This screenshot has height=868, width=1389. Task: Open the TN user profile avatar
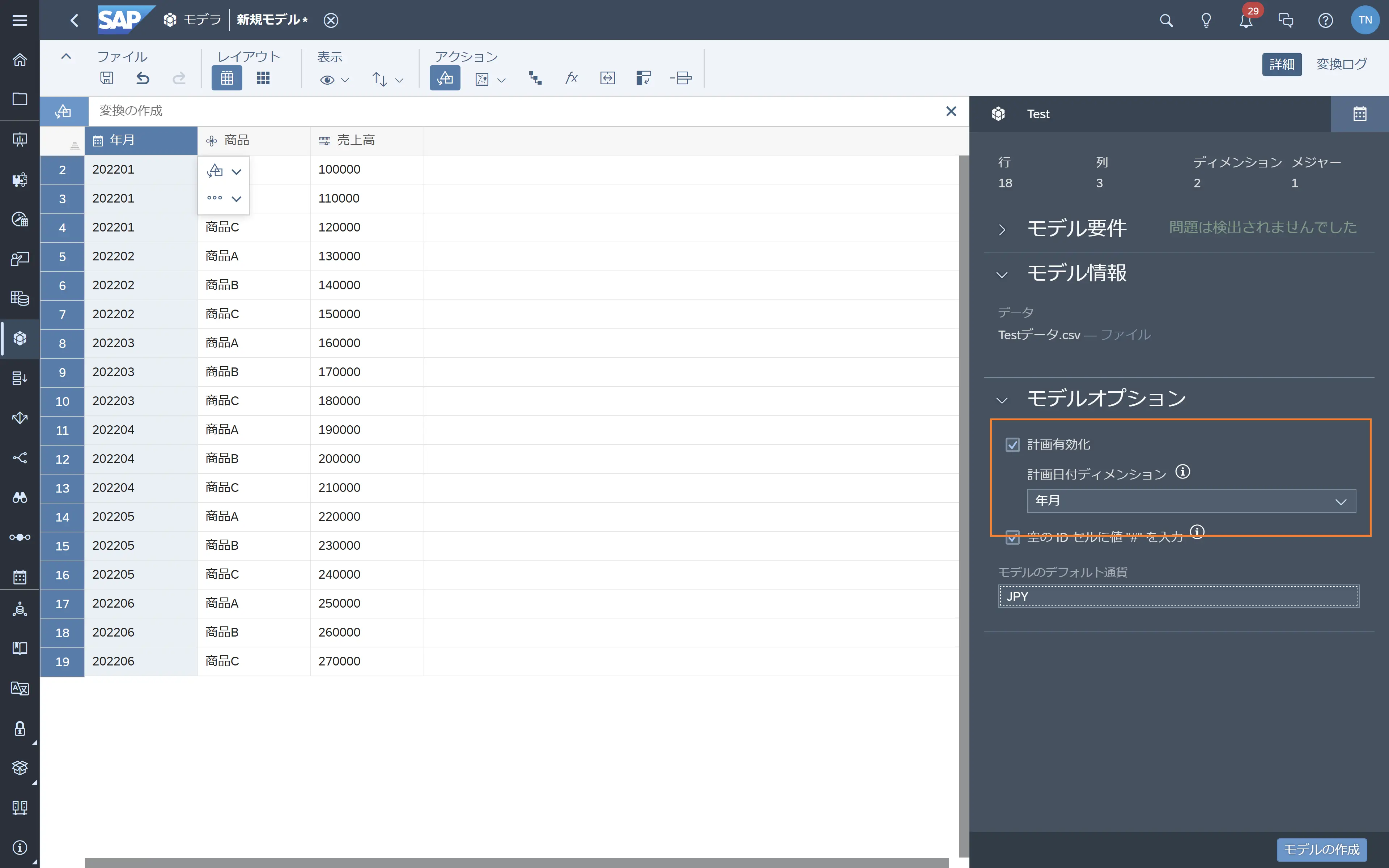coord(1365,20)
